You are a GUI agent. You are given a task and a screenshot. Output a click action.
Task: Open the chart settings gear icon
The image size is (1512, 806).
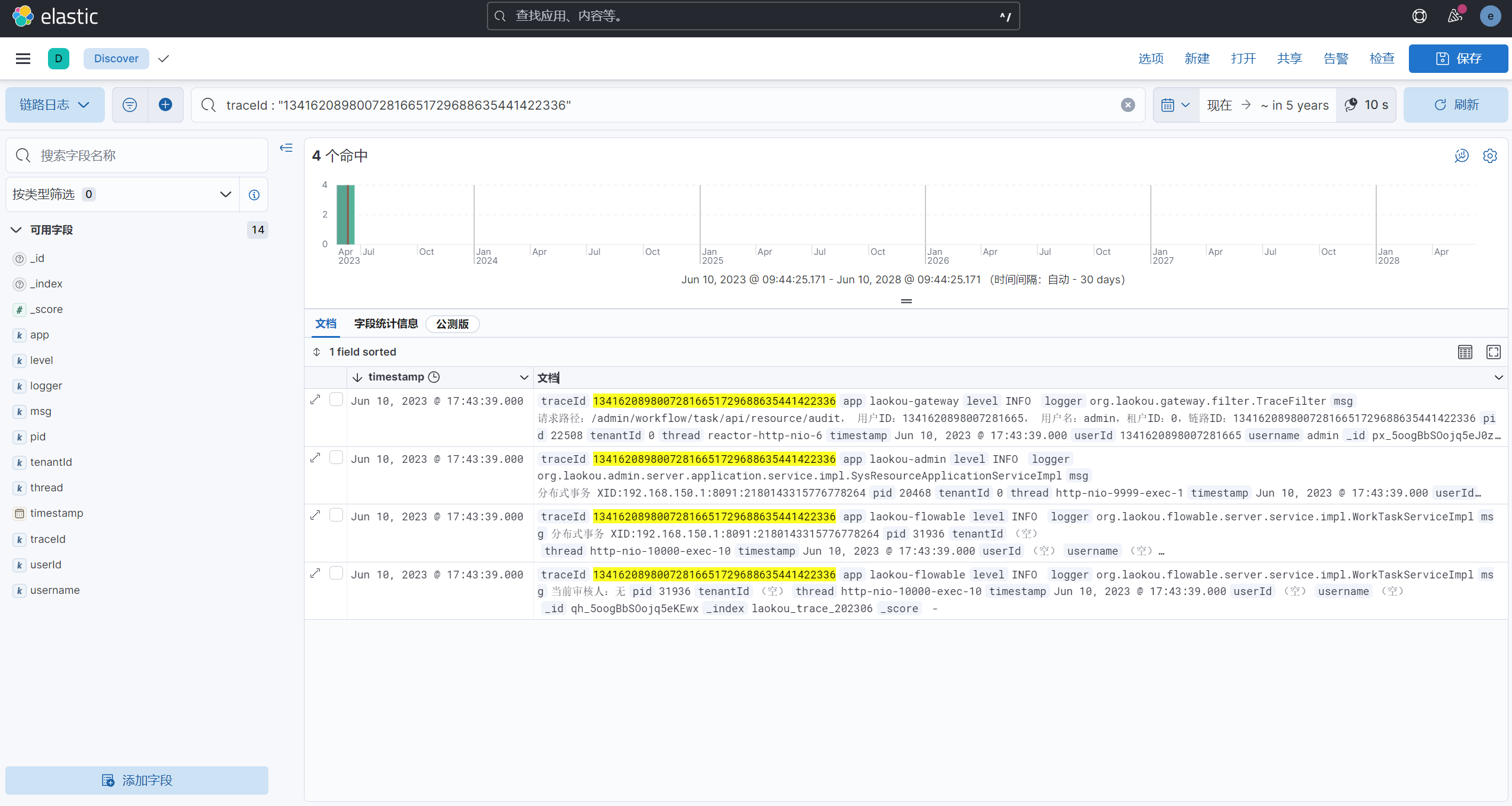pos(1489,156)
